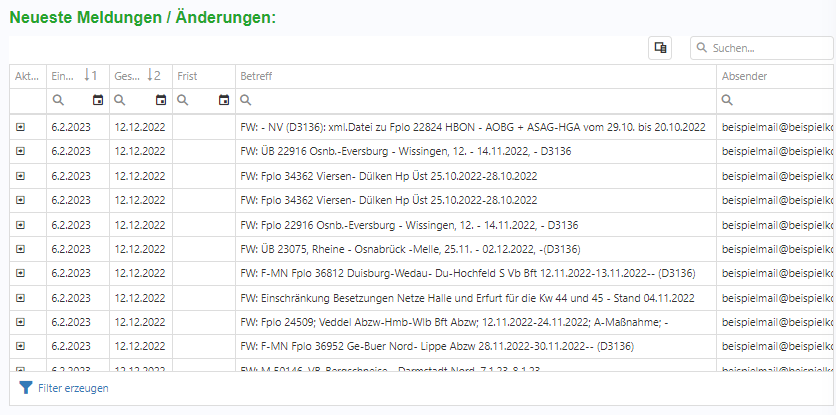Open calendar picker in Frist filter column
The height and width of the screenshot is (415, 836).
(x=223, y=100)
